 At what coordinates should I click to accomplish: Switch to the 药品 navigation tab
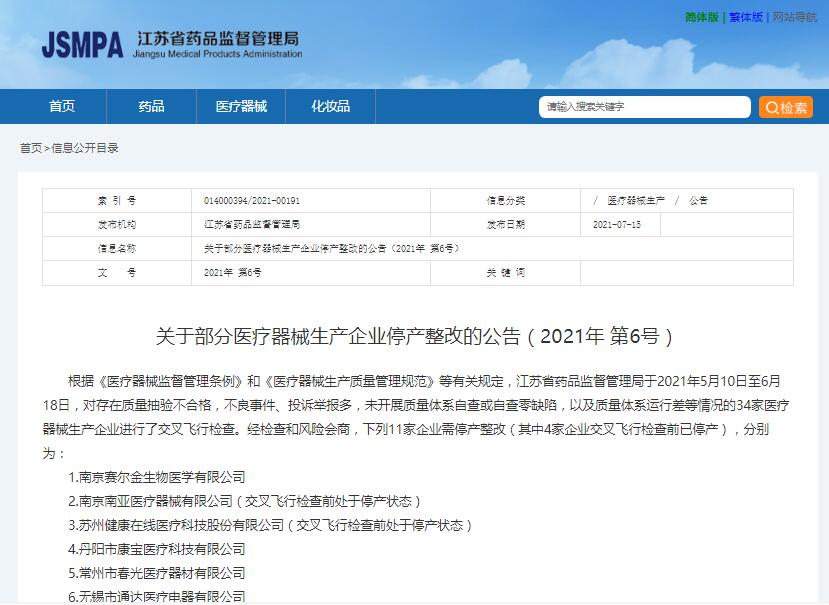tap(151, 106)
